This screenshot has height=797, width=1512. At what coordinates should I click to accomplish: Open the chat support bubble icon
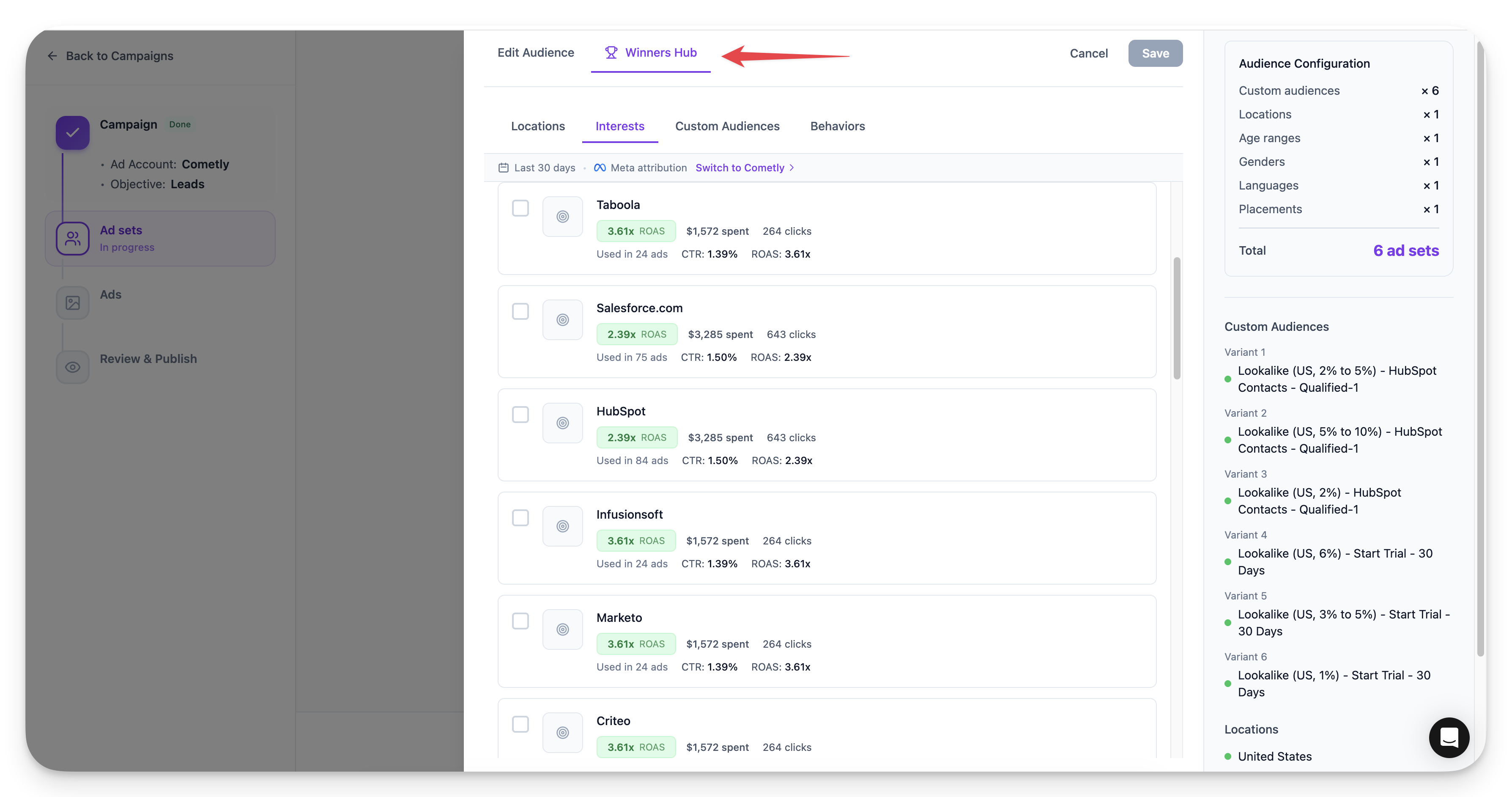(1449, 737)
